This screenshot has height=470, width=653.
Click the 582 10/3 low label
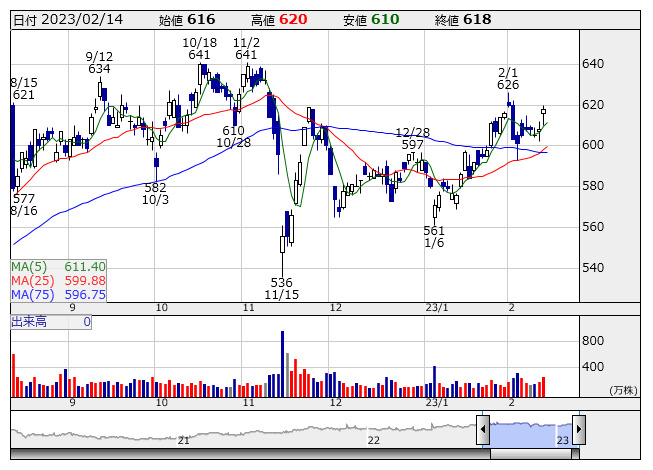click(x=155, y=194)
